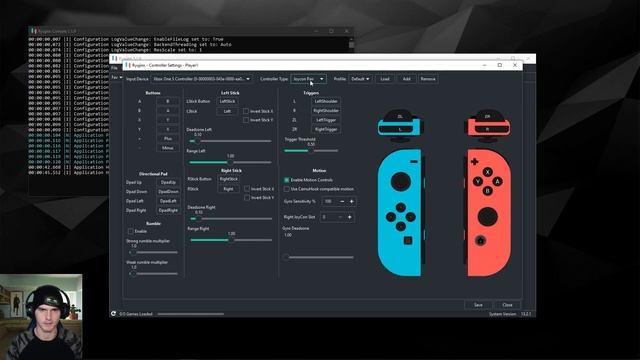
Task: Rebind the X button mapping
Action: click(x=168, y=120)
